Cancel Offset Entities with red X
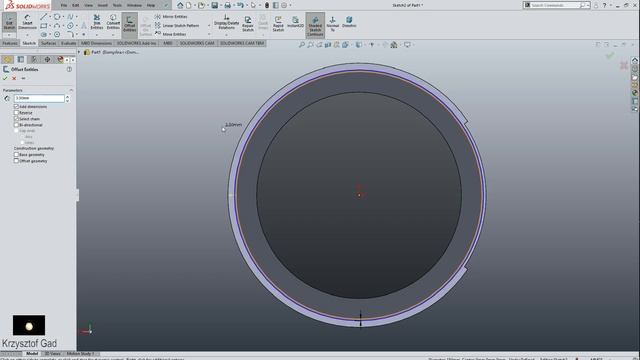640x360 pixels. [14, 78]
